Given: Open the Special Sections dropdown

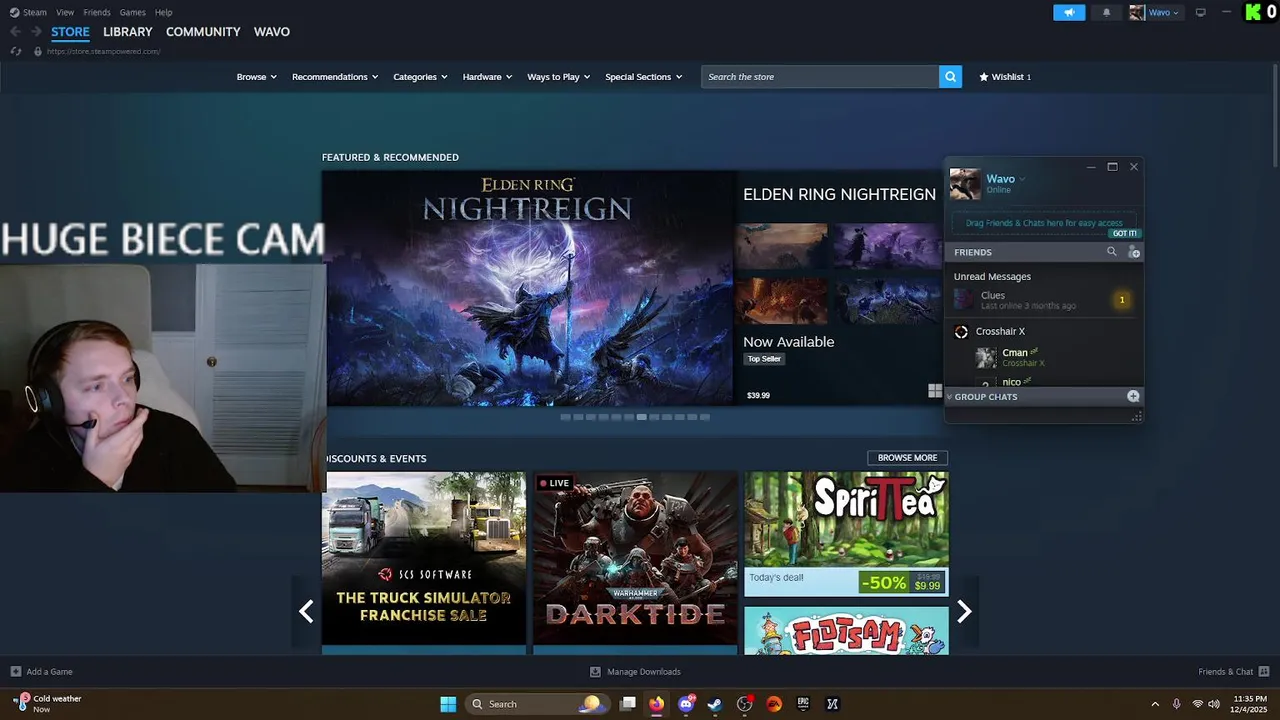Looking at the screenshot, I should click(x=644, y=77).
